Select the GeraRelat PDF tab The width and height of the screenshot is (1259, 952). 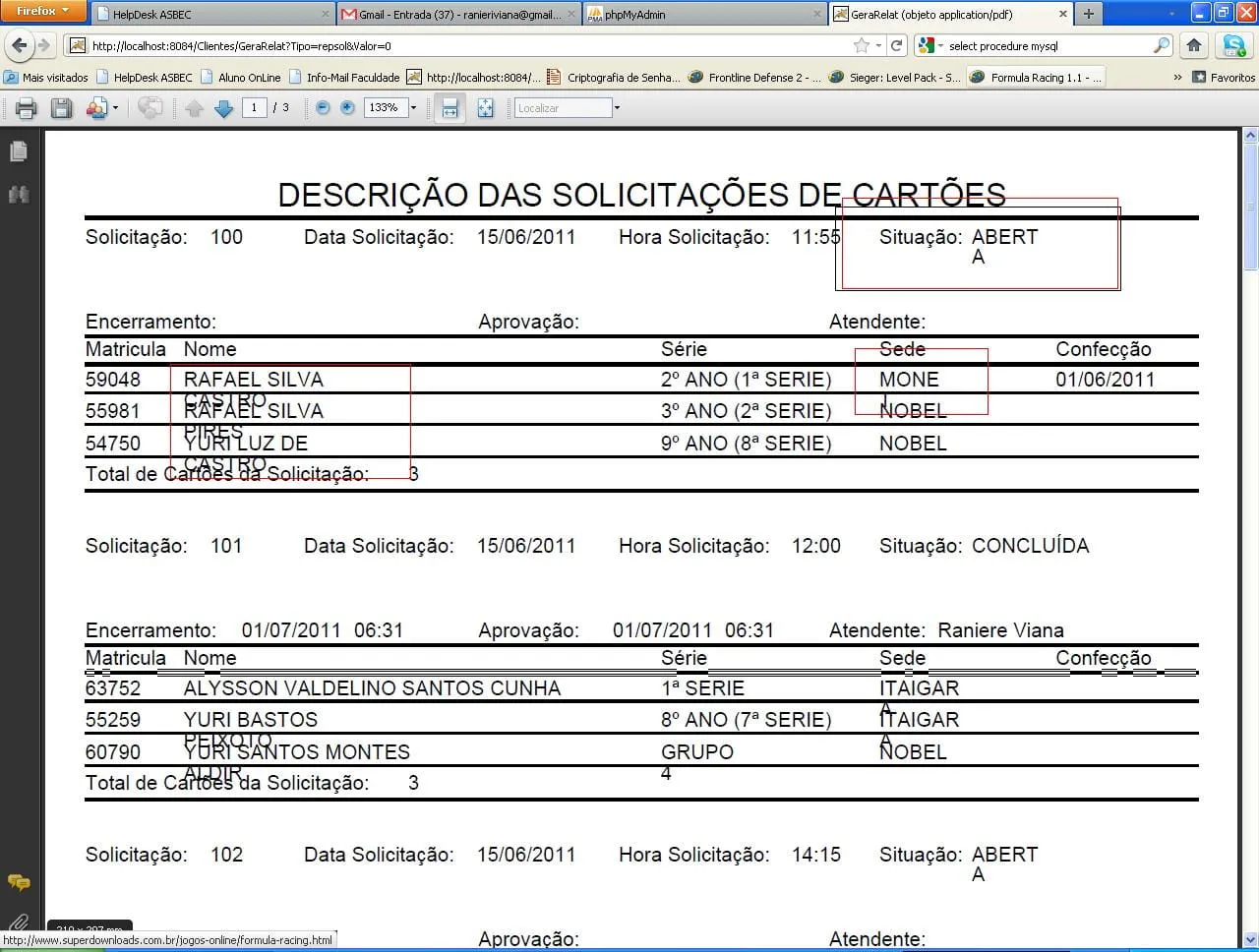[950, 15]
